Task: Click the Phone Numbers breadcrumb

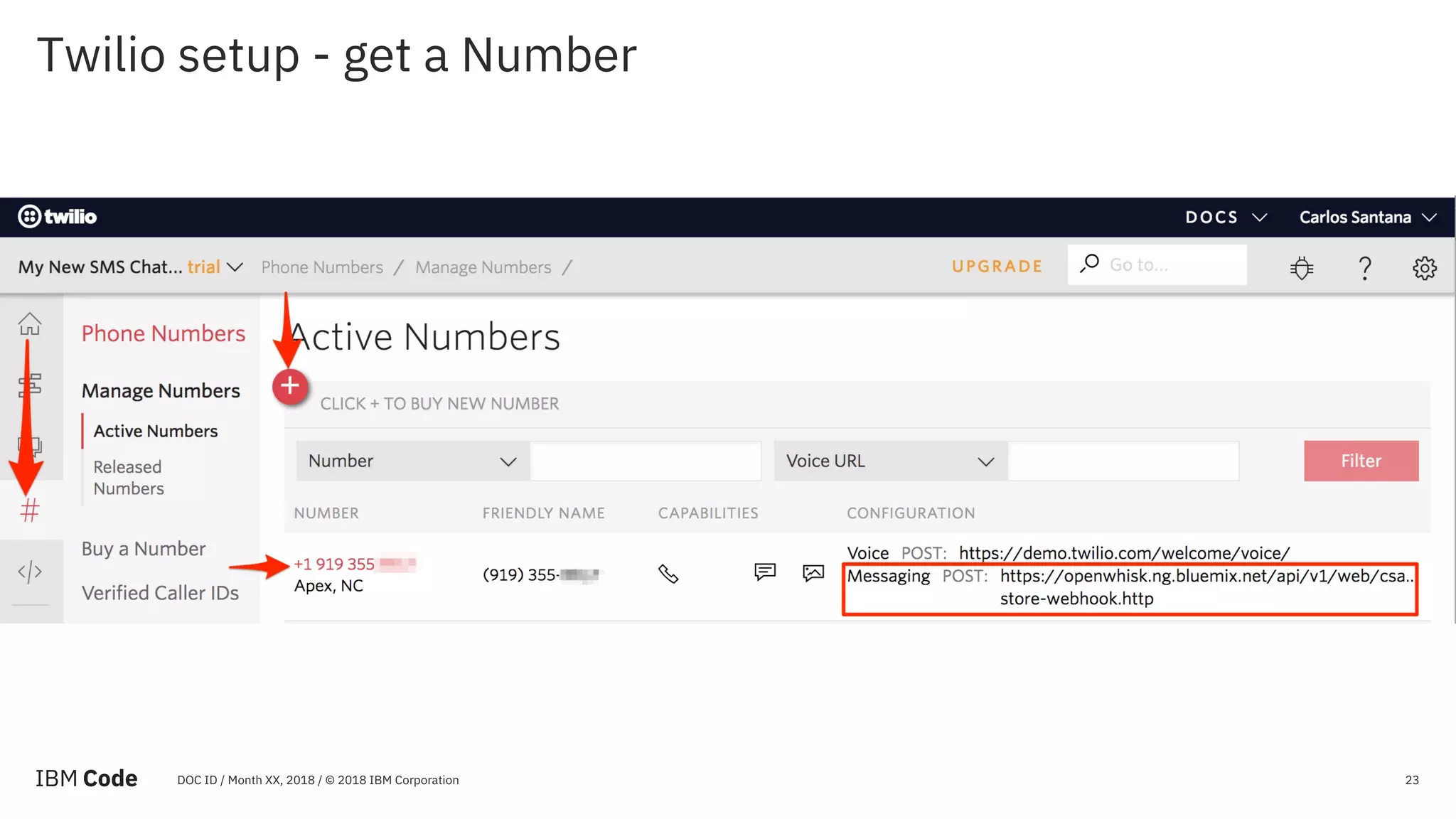Action: pyautogui.click(x=322, y=267)
